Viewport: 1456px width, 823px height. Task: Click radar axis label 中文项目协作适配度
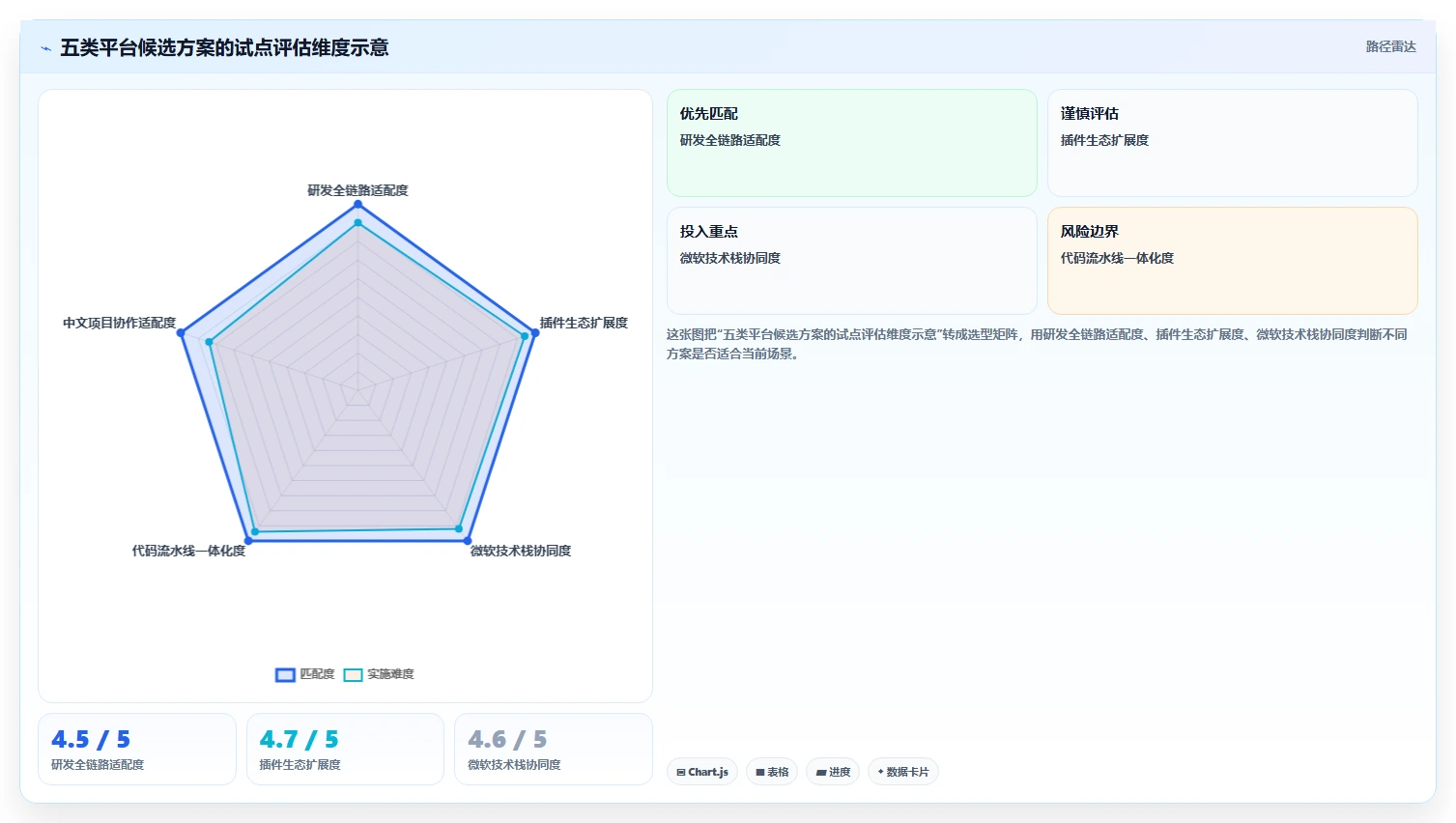(120, 323)
